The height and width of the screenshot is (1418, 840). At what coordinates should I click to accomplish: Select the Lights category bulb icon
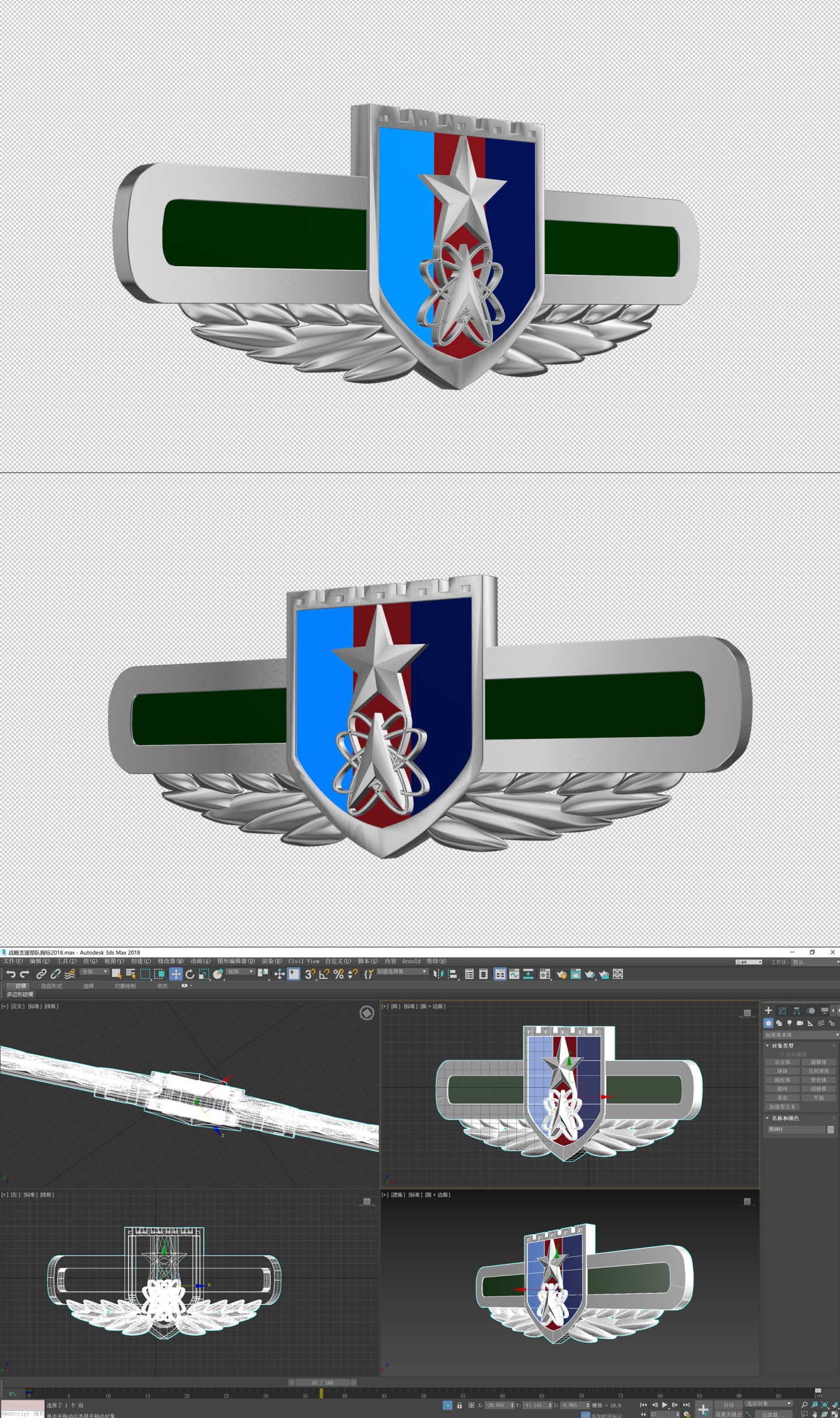(789, 1023)
